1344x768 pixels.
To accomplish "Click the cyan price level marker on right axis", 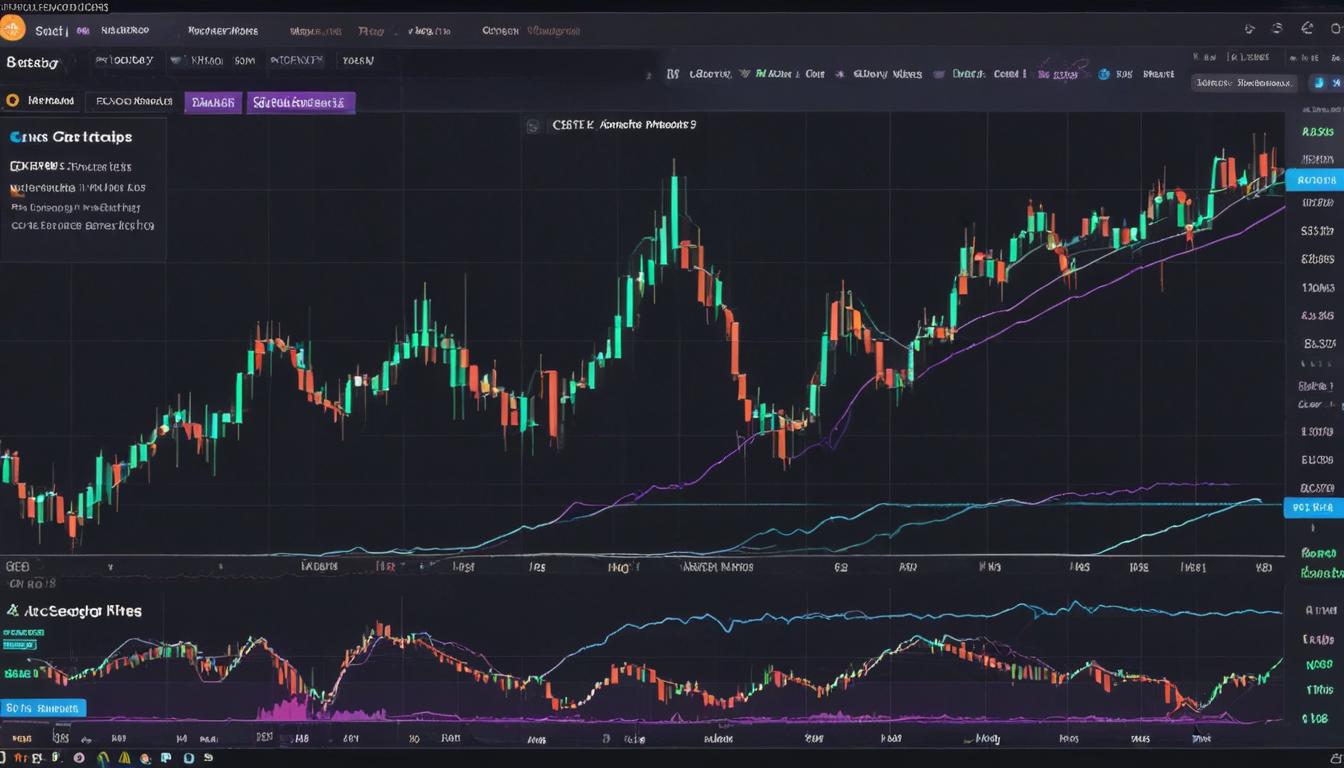I will coord(1313,507).
